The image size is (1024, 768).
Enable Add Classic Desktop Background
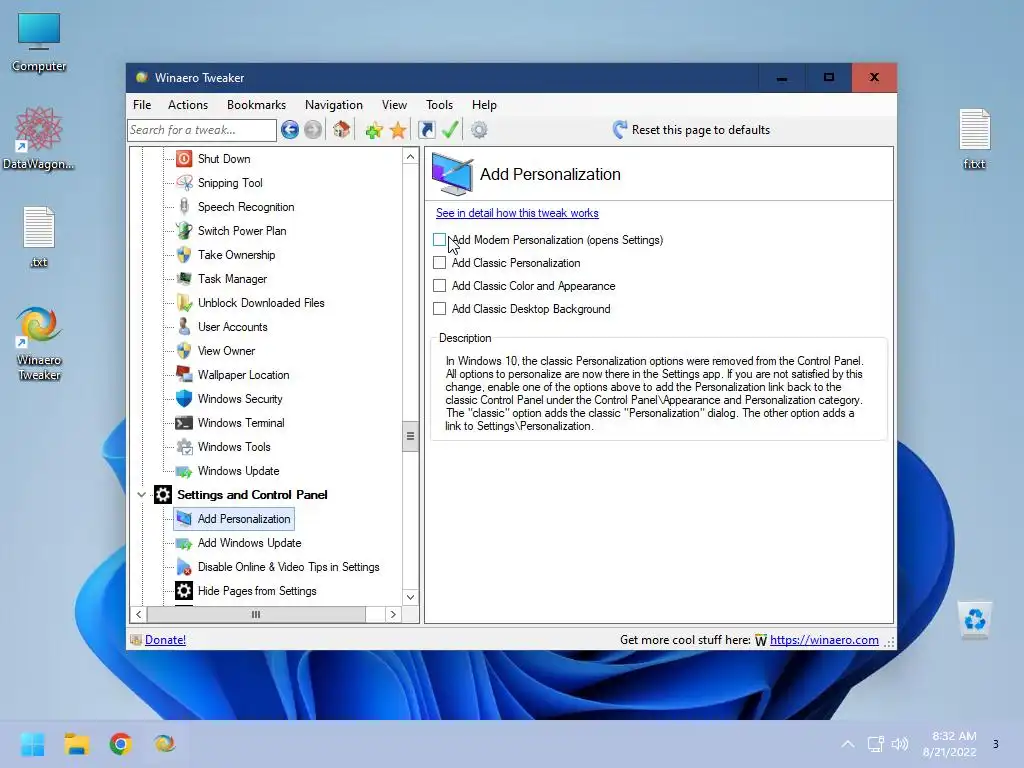coord(440,308)
